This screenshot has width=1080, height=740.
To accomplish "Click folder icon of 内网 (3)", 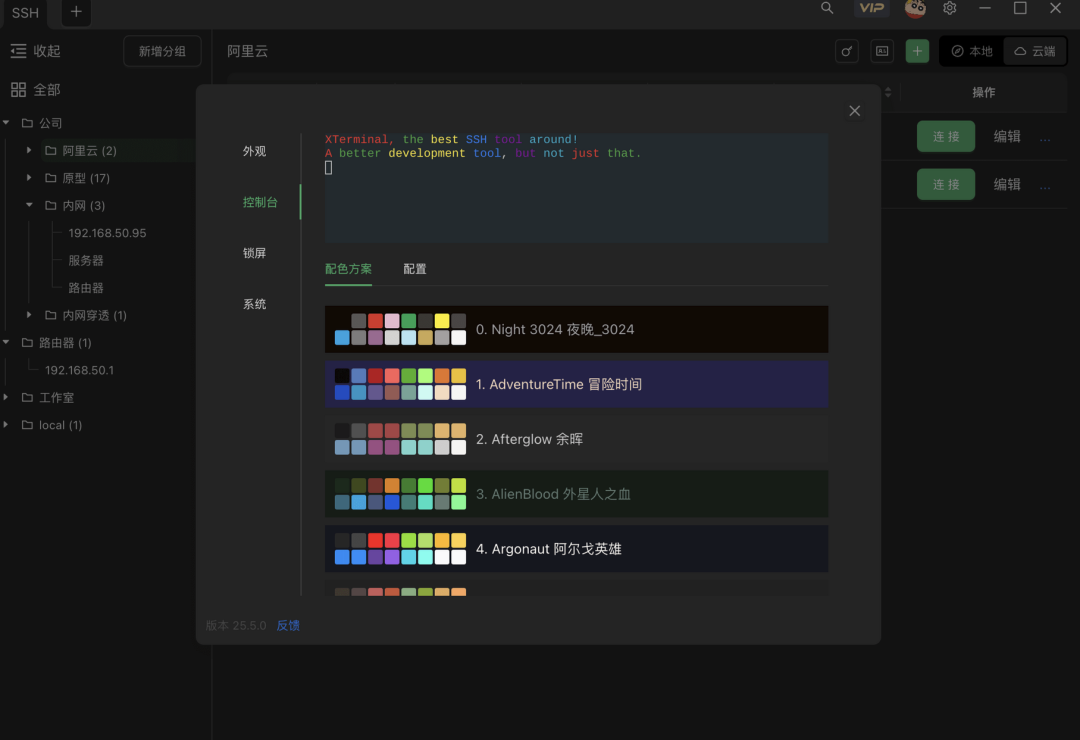I will point(51,205).
